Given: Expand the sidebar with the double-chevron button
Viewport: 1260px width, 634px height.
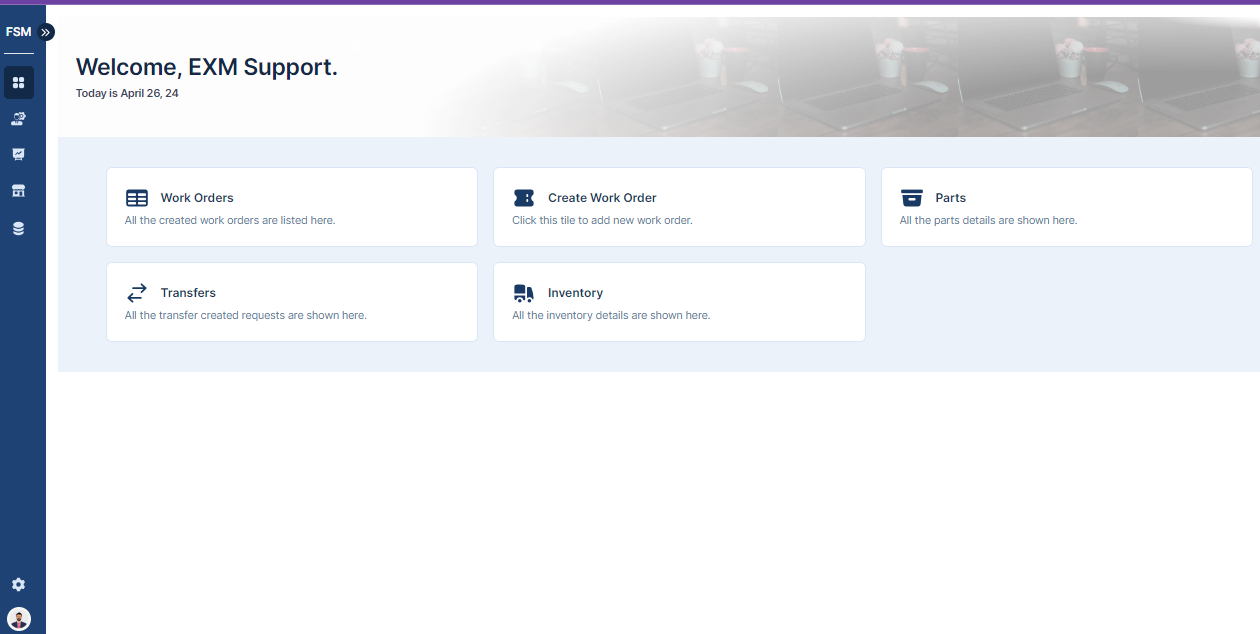Looking at the screenshot, I should click(46, 32).
